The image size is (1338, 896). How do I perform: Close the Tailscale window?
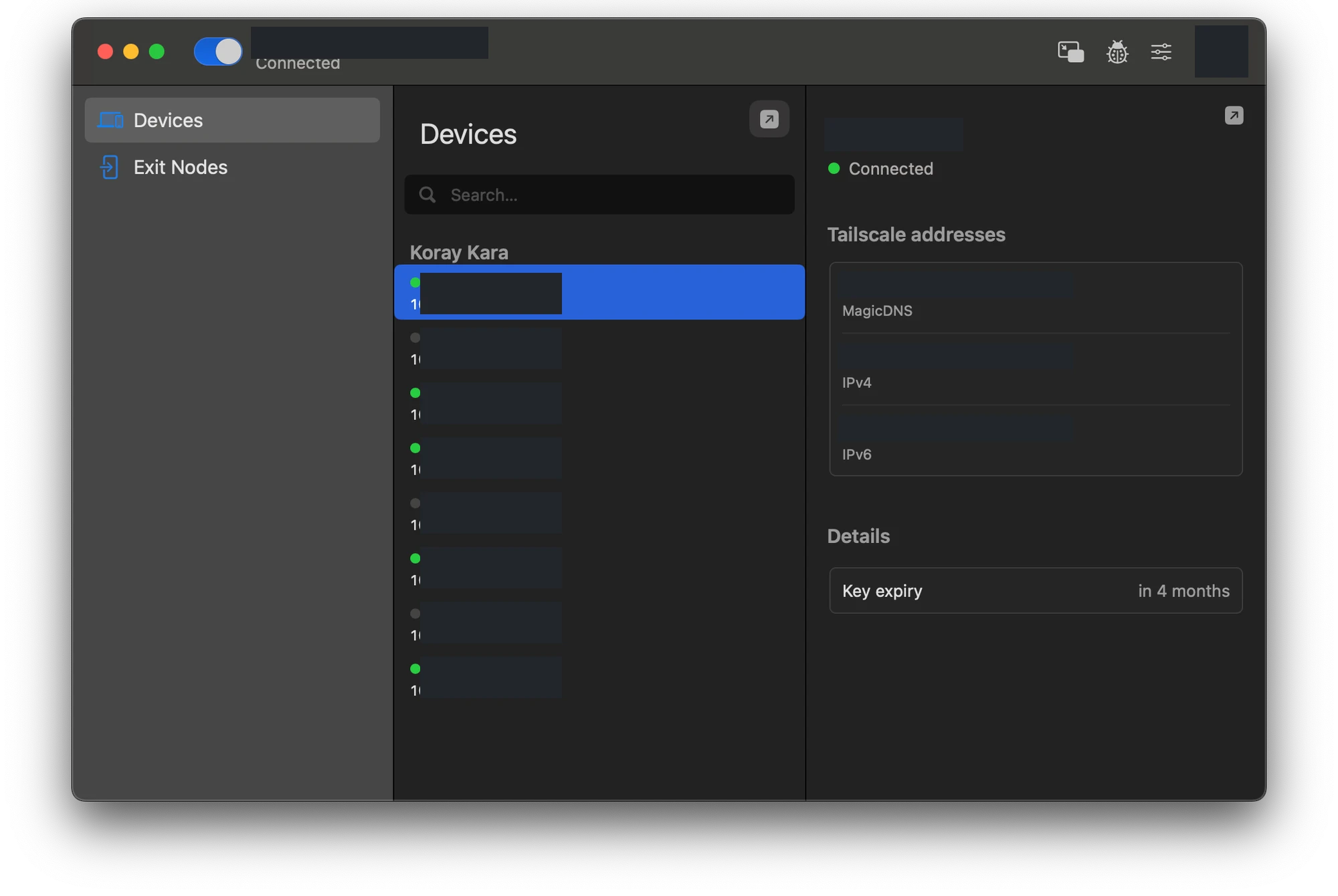(x=105, y=51)
